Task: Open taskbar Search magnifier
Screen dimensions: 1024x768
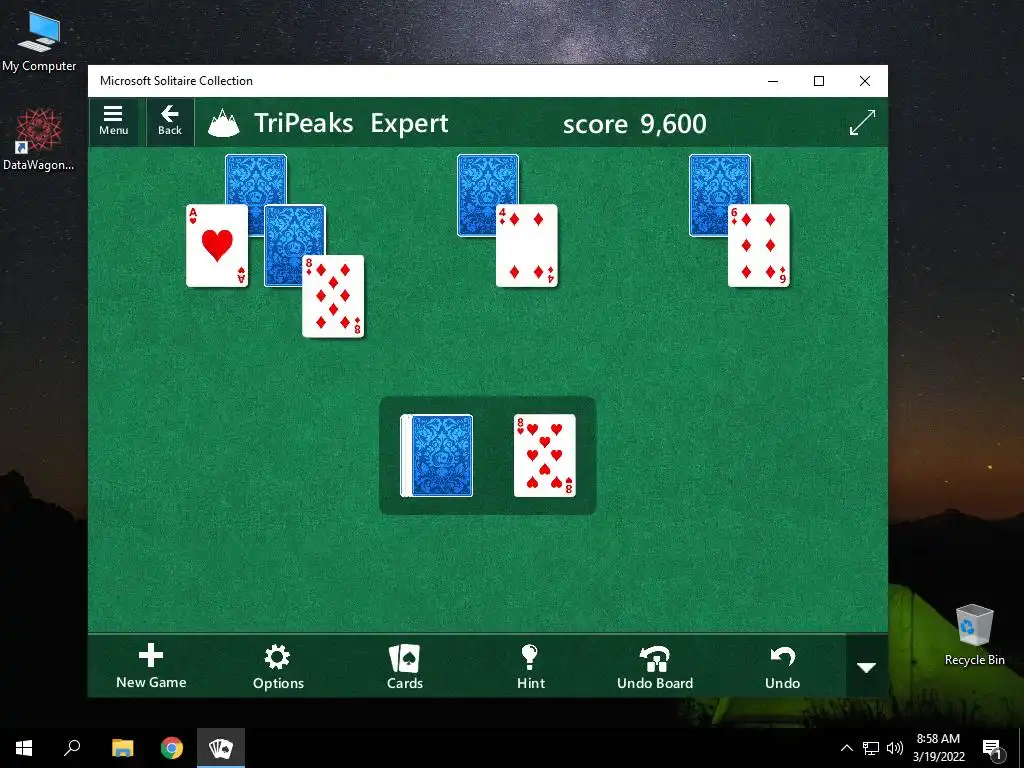Action: (x=72, y=748)
